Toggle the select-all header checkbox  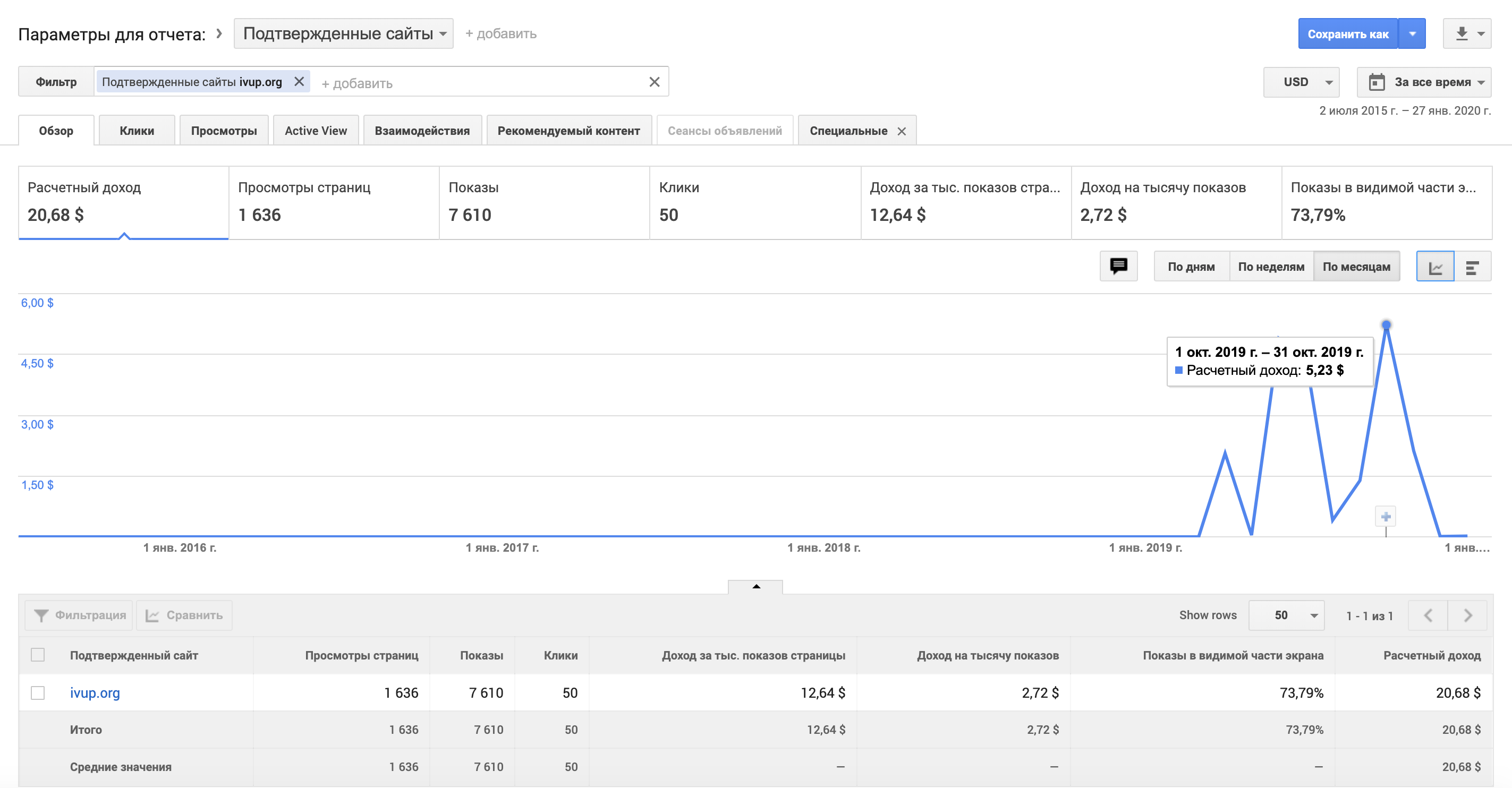pyautogui.click(x=38, y=655)
